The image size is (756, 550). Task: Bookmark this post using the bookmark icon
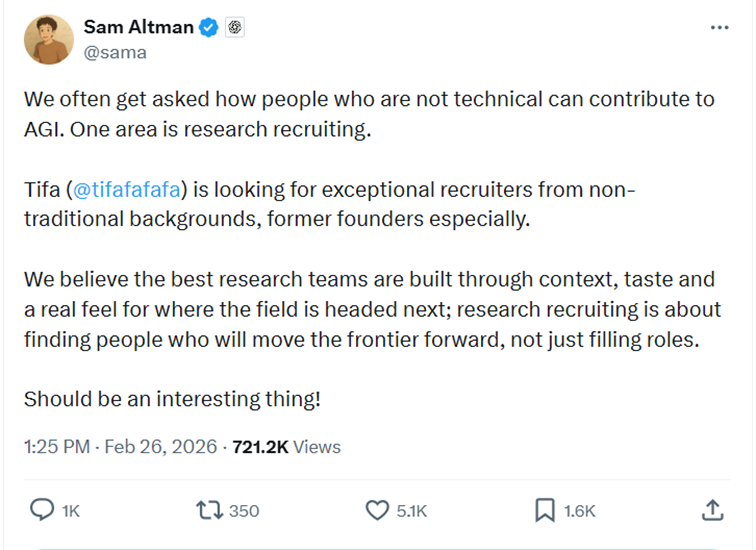544,510
